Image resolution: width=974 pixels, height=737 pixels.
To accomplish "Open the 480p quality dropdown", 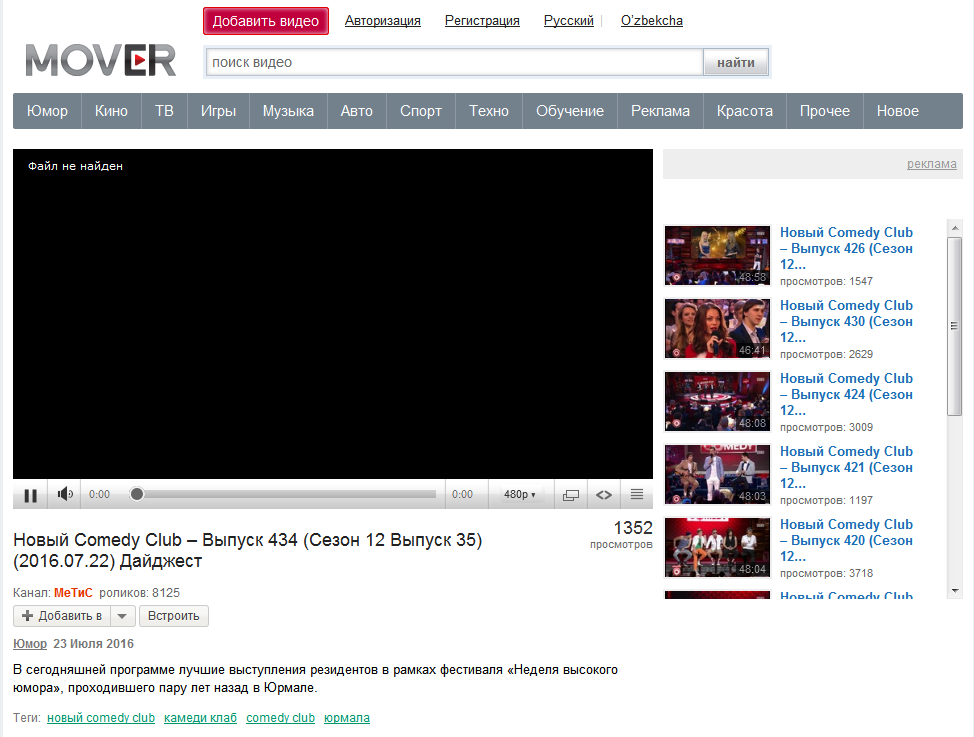I will tap(519, 494).
